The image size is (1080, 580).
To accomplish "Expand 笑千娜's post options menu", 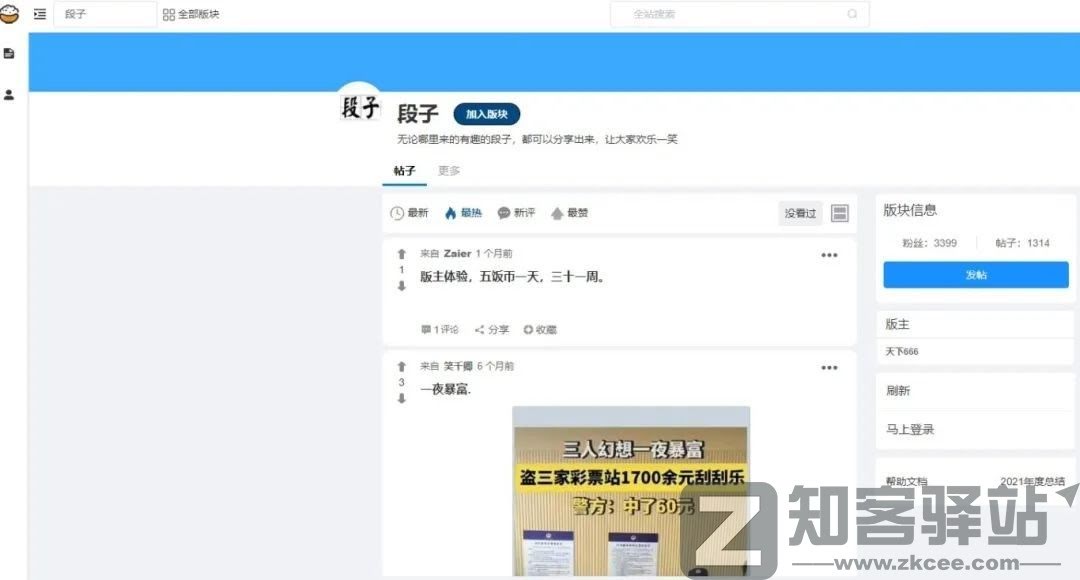I will pyautogui.click(x=829, y=367).
